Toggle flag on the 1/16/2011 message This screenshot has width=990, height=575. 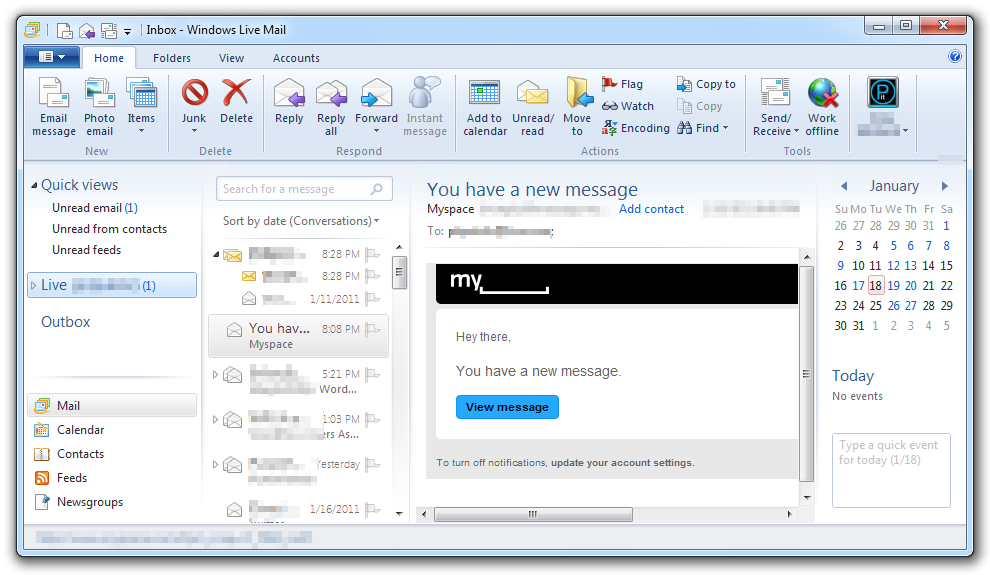pyautogui.click(x=373, y=509)
